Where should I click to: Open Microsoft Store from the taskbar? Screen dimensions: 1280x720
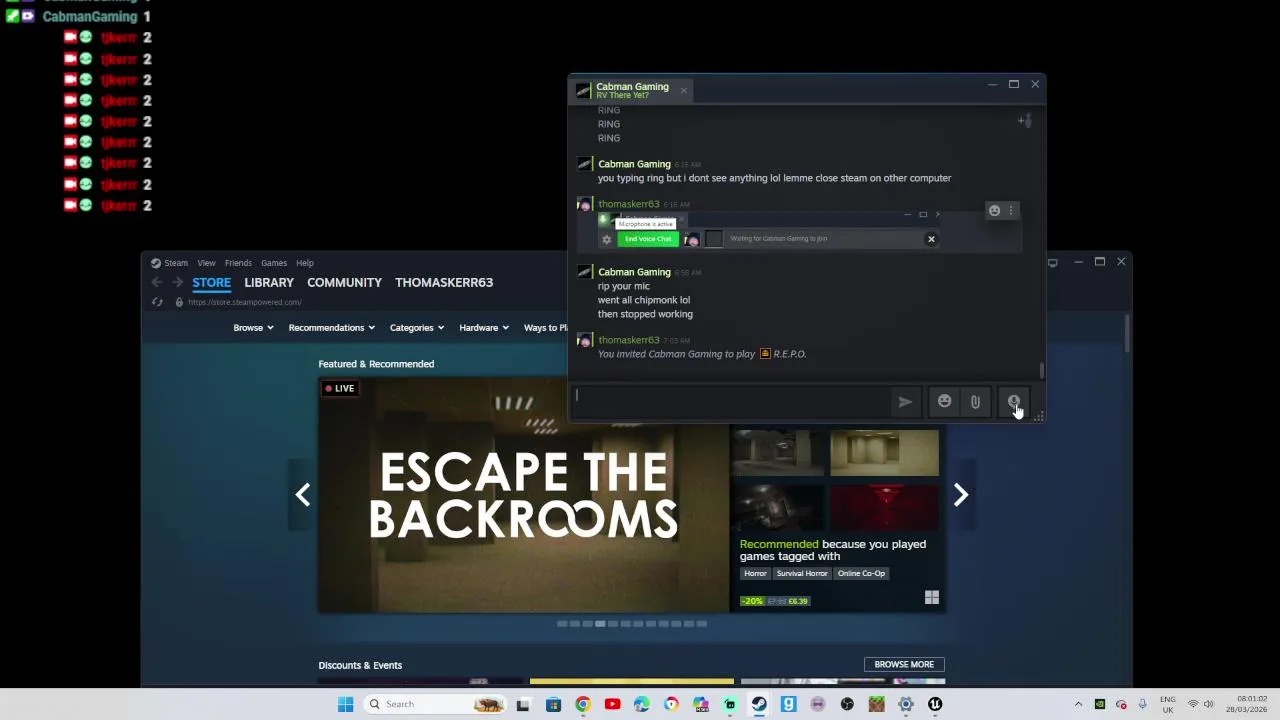(553, 704)
